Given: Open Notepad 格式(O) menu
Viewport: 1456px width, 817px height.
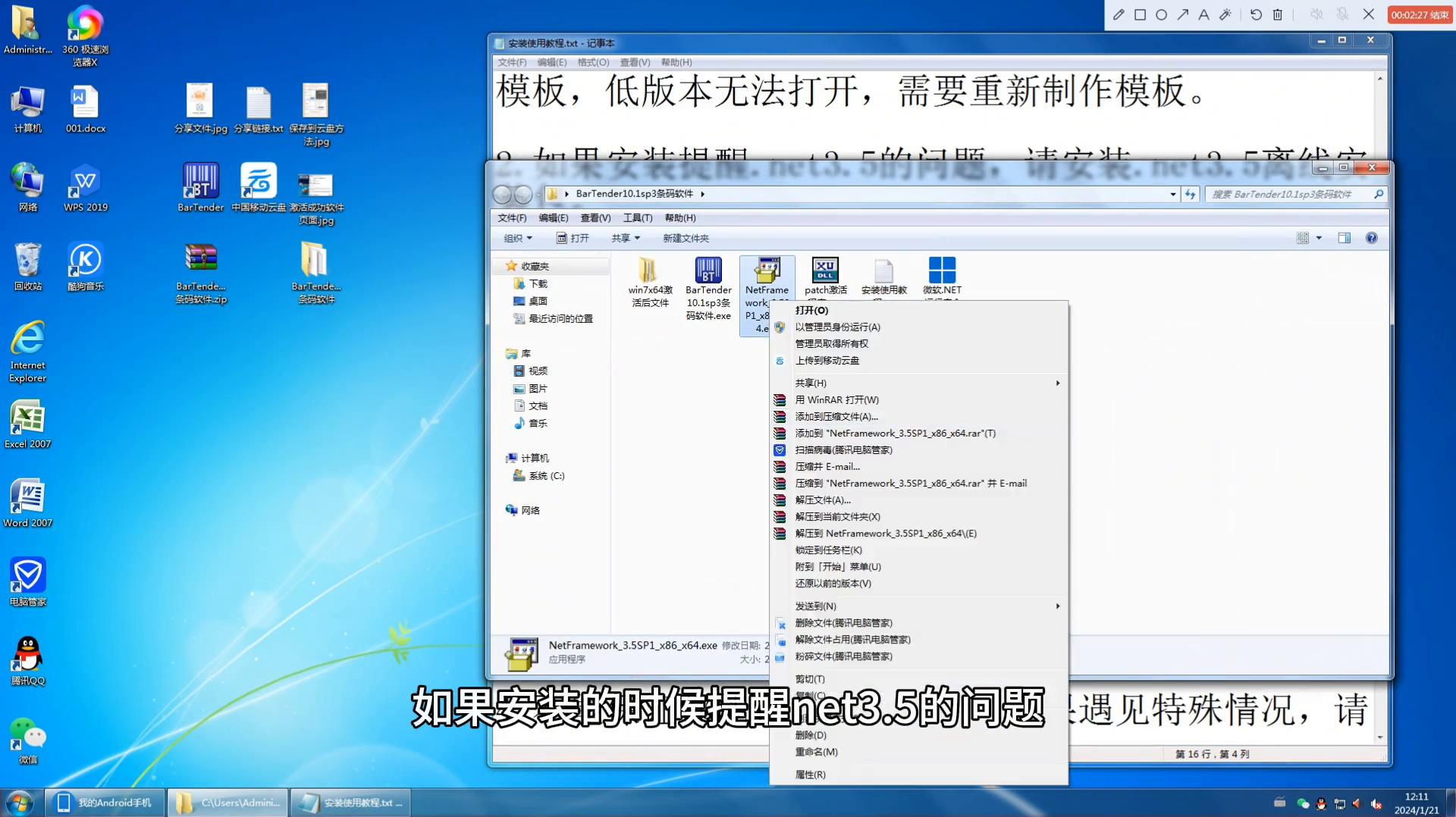Looking at the screenshot, I should [593, 62].
